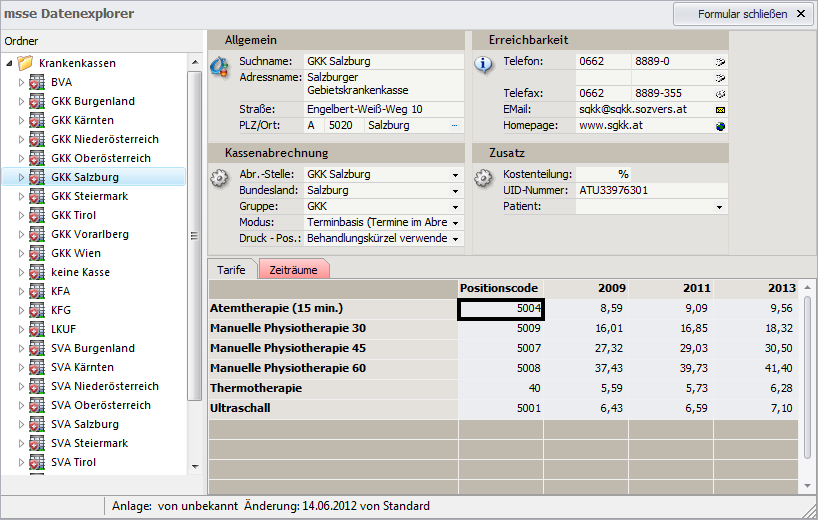This screenshot has height=520, width=818.
Task: Click the Kostenteilung percent field
Action: coord(604,174)
